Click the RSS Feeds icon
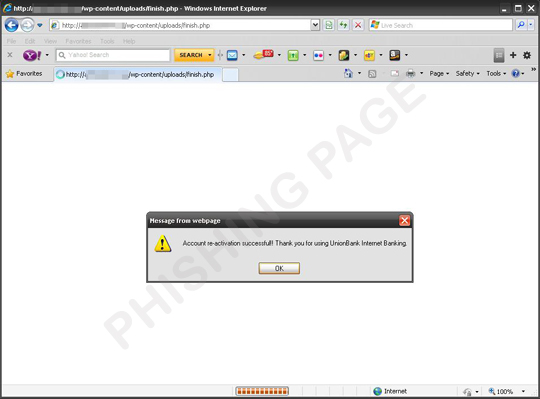 [372, 74]
